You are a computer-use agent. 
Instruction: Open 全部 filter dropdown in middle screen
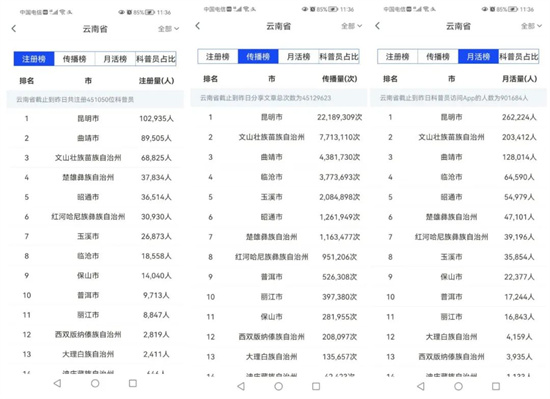click(352, 26)
